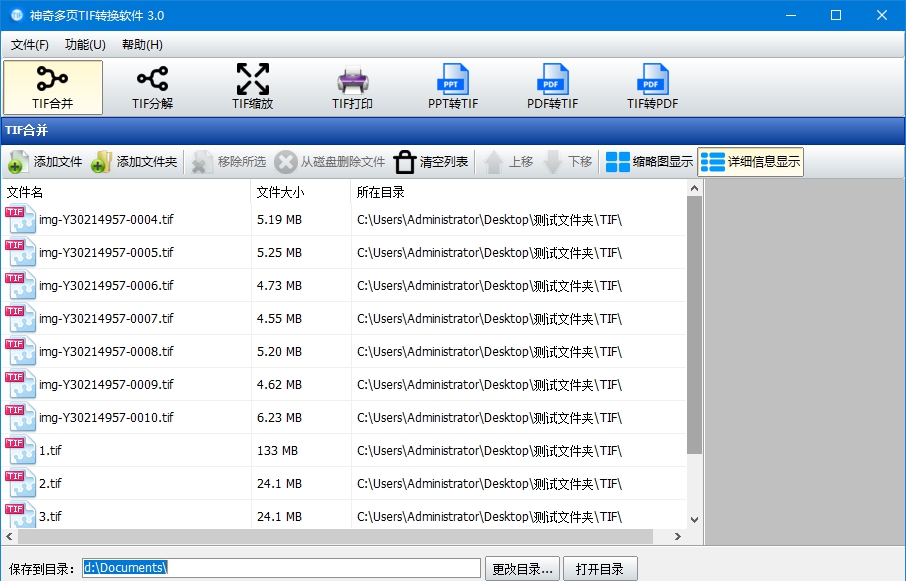Open the 文件(F) menu
Viewport: 906px width, 581px height.
(x=30, y=45)
